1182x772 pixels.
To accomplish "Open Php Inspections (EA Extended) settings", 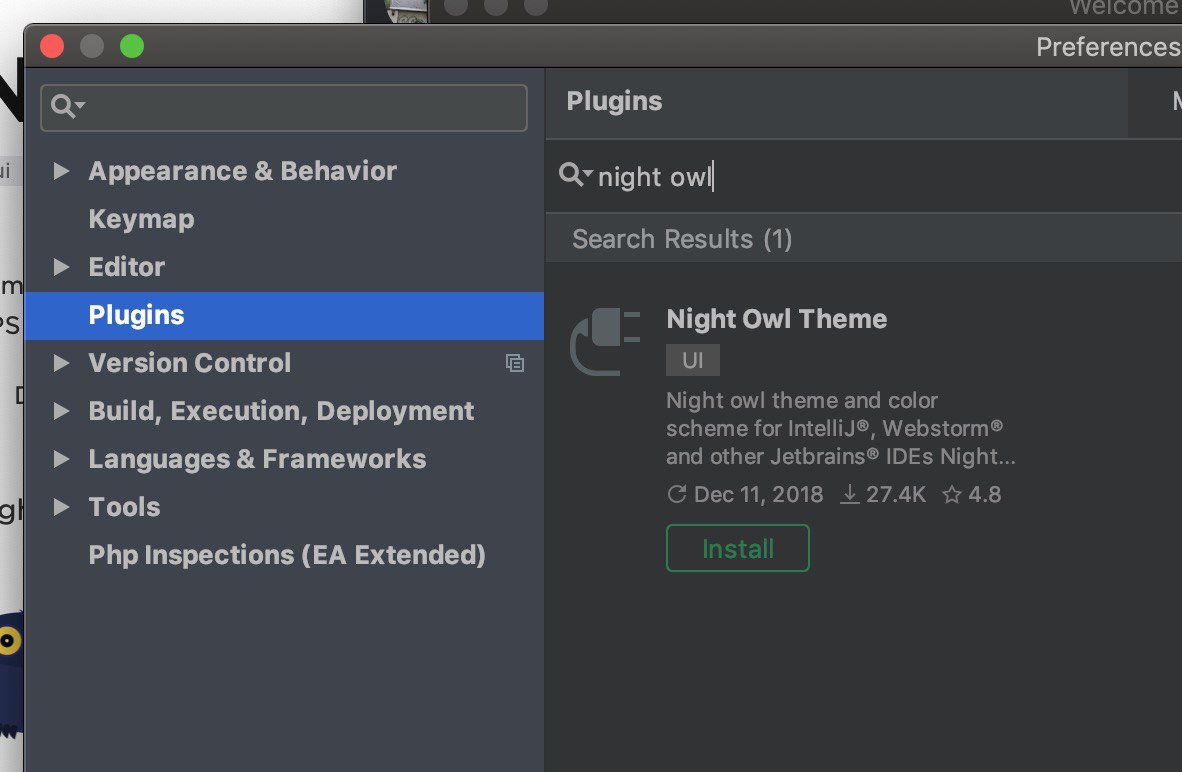I will coord(284,555).
